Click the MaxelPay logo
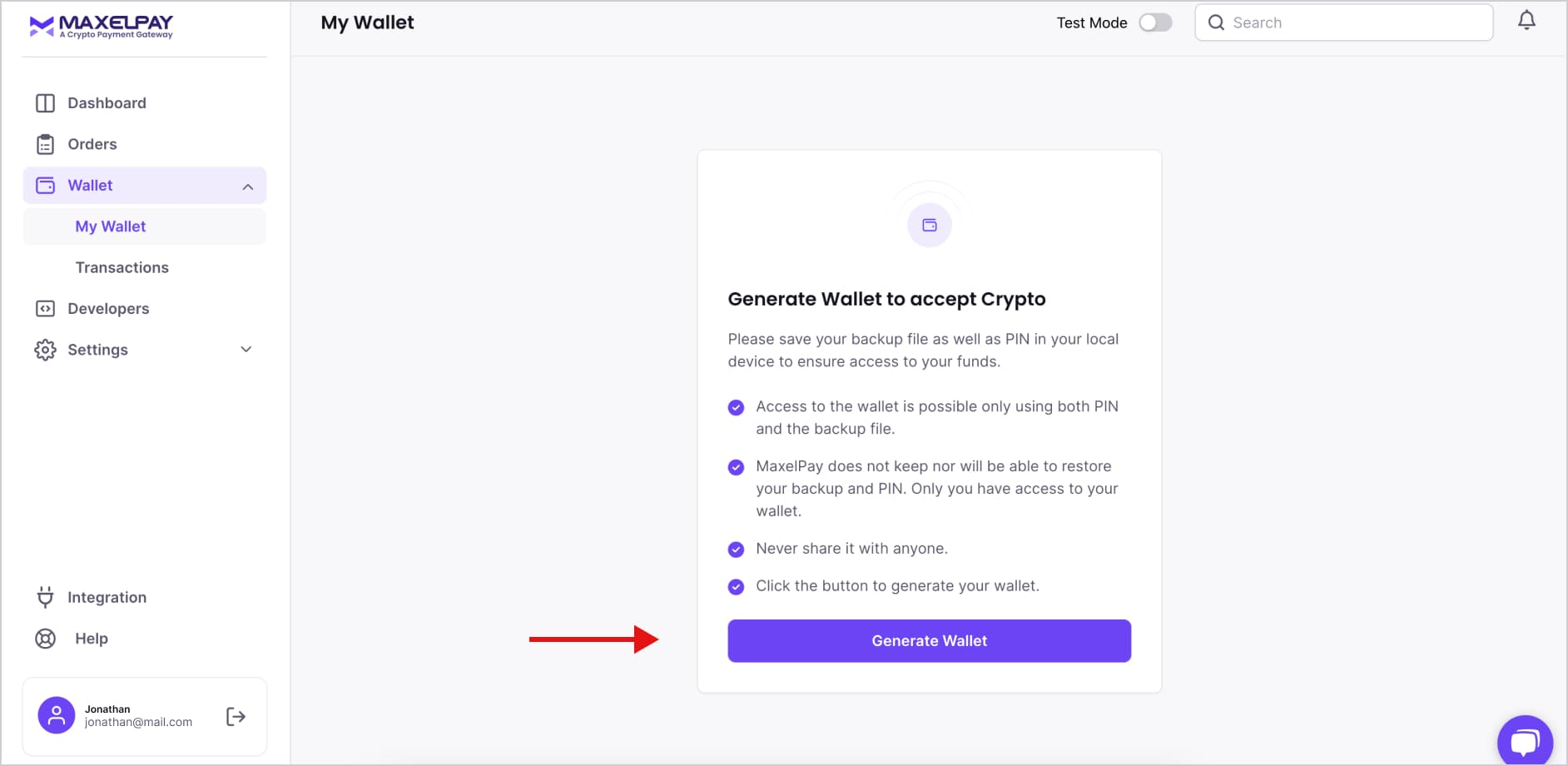Screen dimensions: 1568x766 pyautogui.click(x=102, y=27)
